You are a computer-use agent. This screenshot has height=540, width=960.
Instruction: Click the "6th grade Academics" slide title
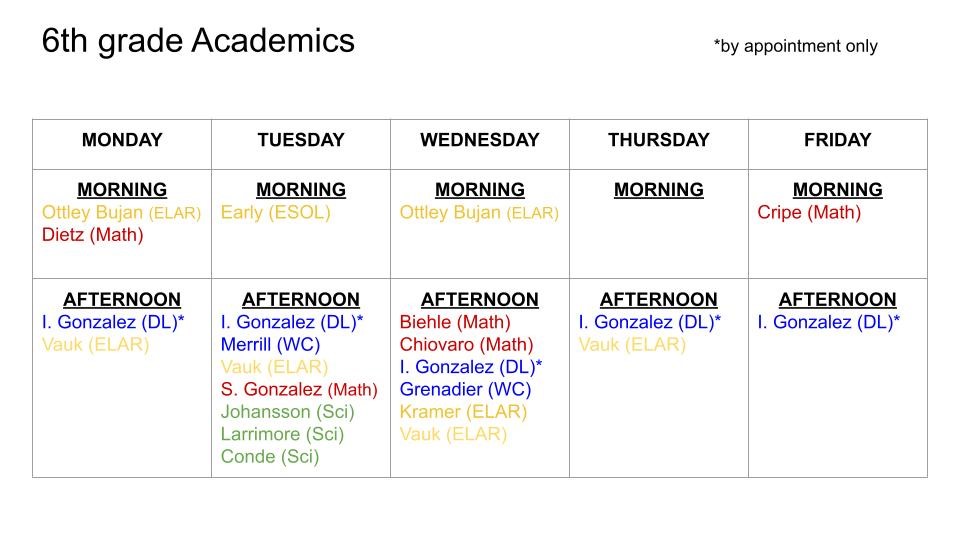(198, 41)
